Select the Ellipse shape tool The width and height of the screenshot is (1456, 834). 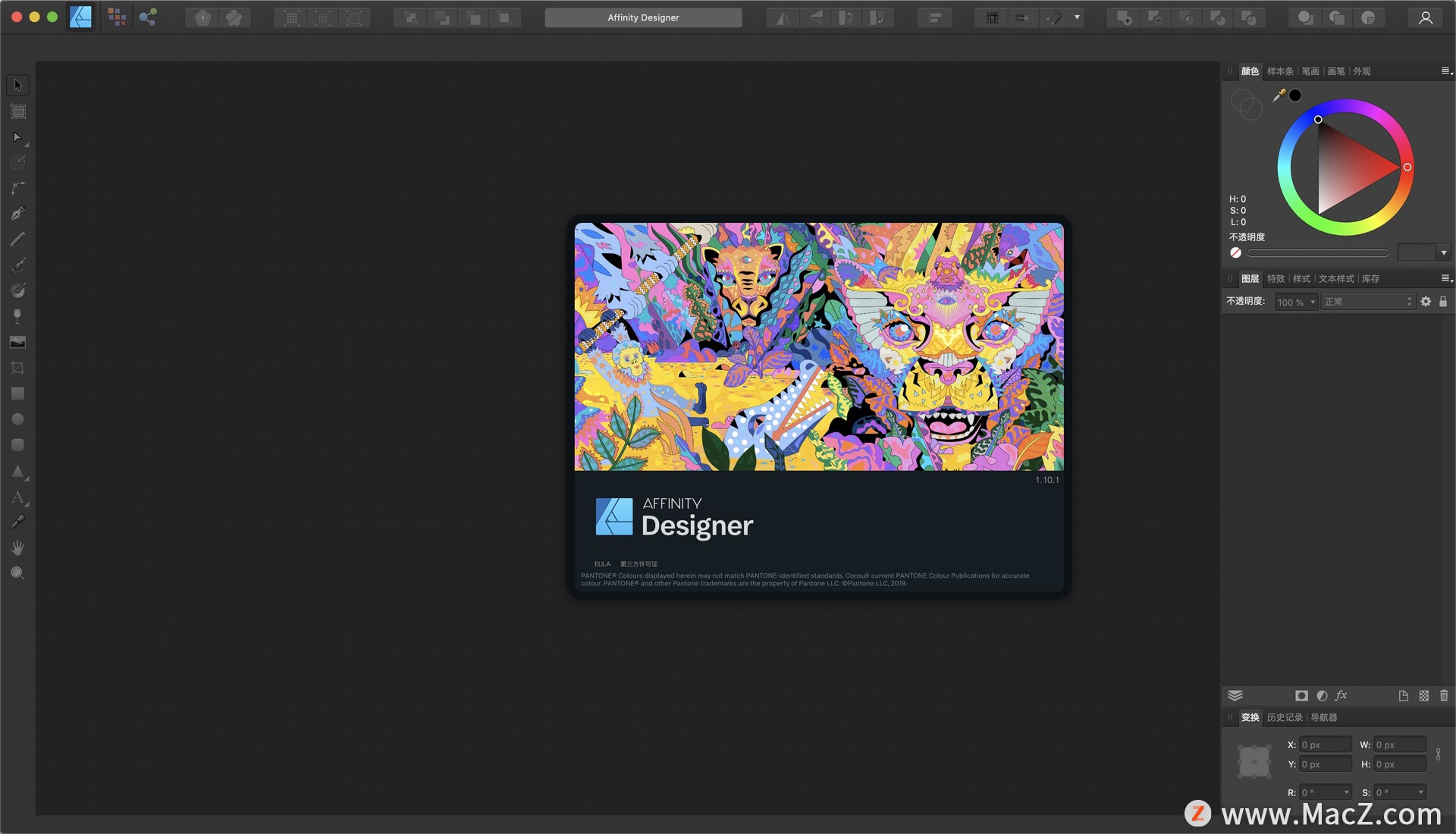[x=18, y=419]
